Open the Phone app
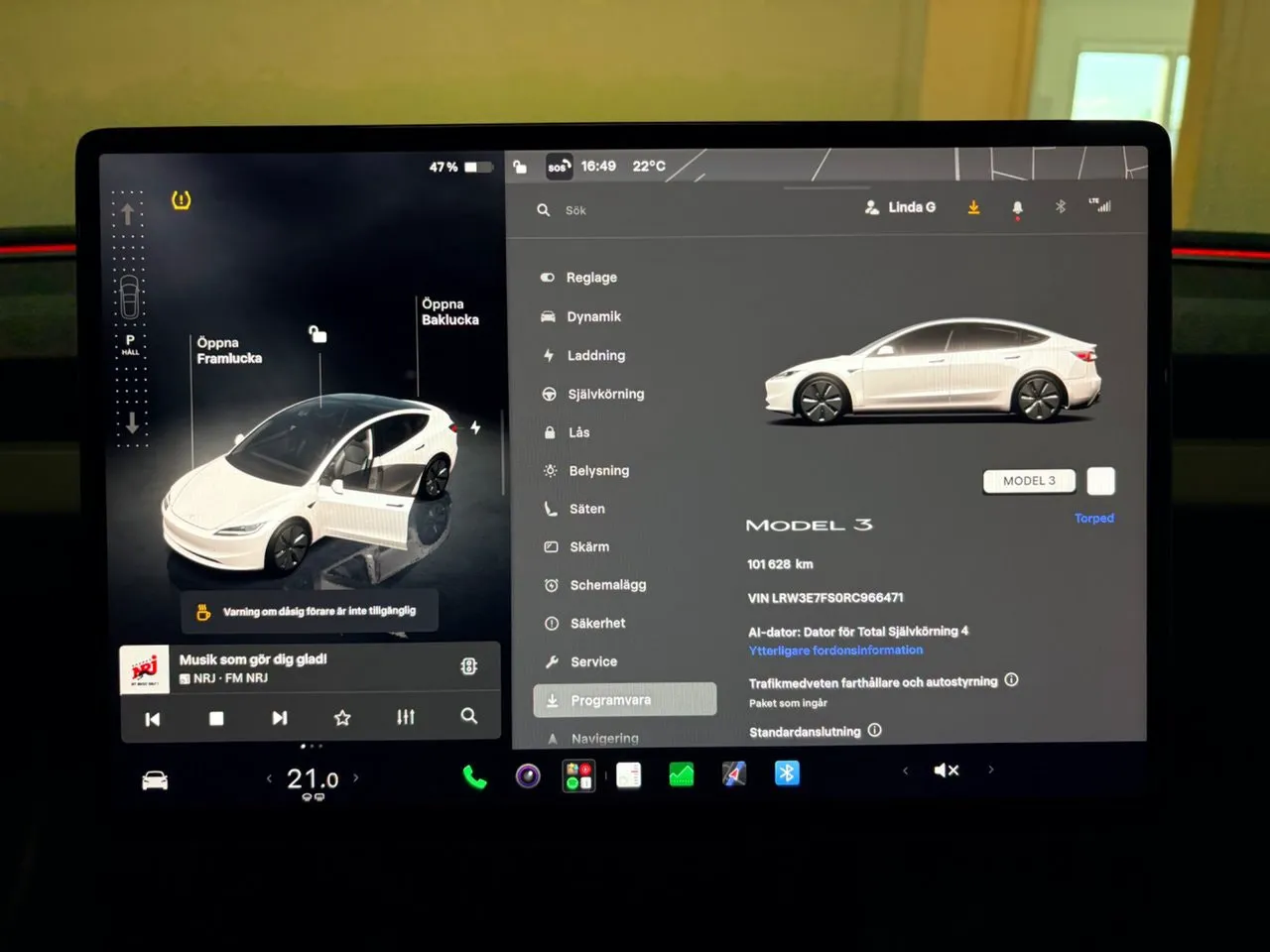This screenshot has width=1270, height=952. [475, 776]
